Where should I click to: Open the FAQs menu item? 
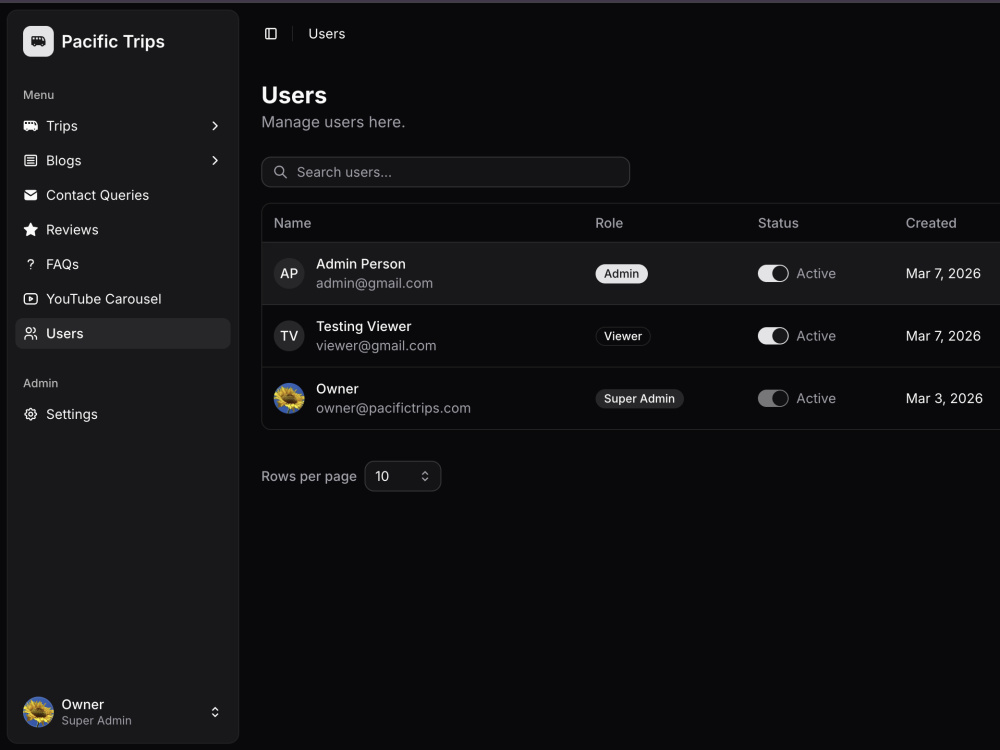(122, 264)
